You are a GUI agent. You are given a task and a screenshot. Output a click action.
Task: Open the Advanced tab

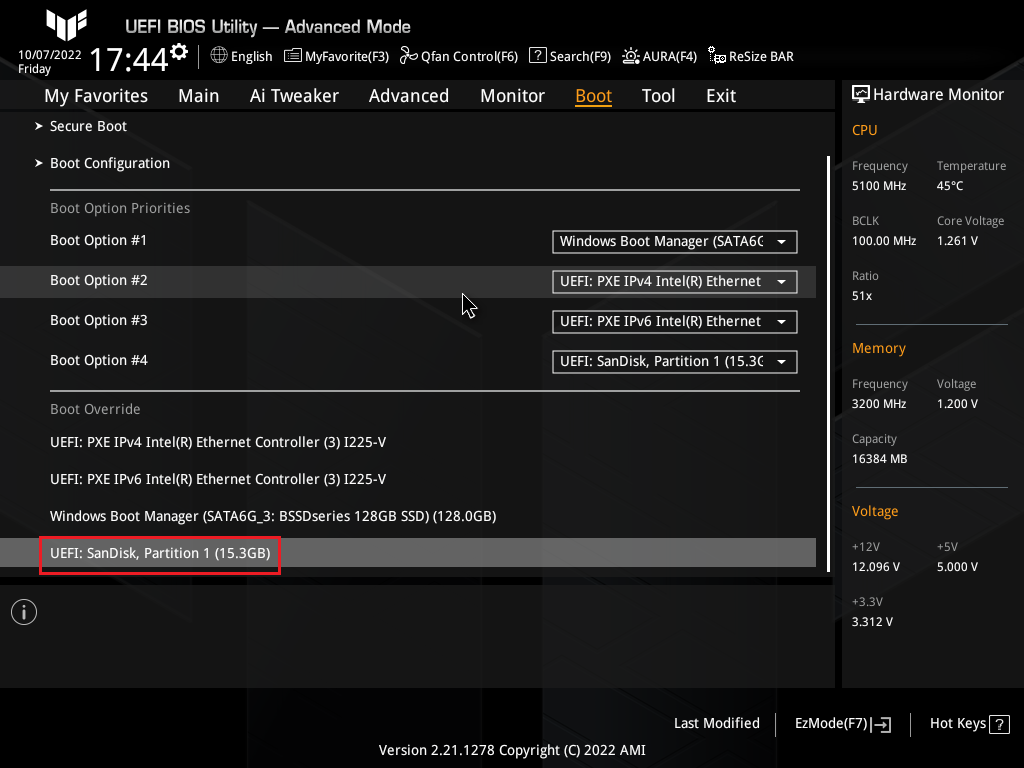point(409,96)
